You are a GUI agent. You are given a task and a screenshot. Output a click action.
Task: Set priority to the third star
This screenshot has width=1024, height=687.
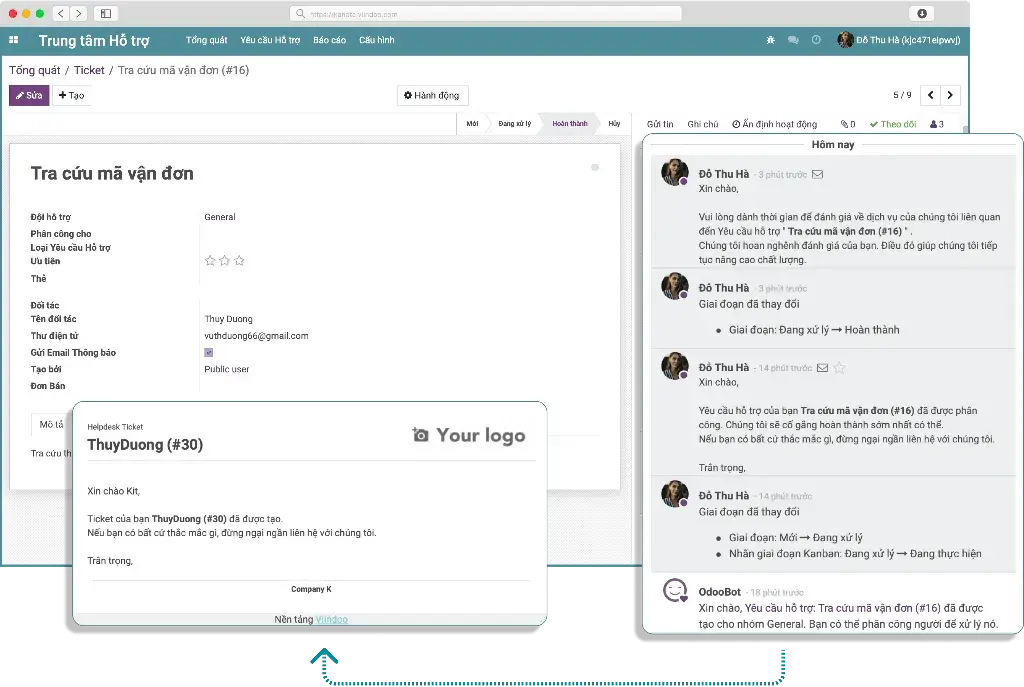[x=240, y=261]
